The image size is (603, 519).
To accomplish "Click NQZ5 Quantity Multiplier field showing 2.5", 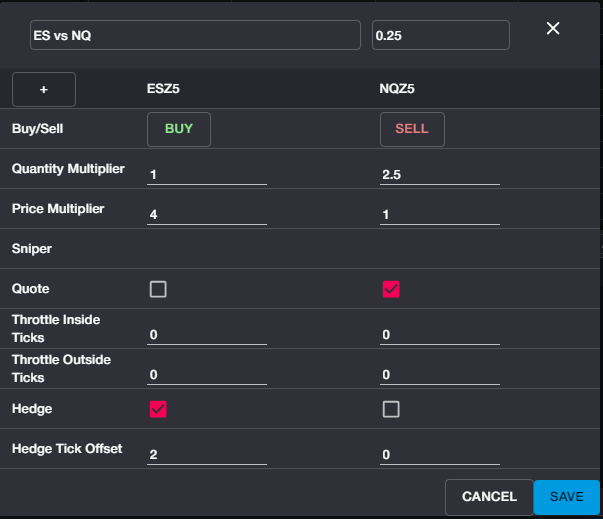I will pos(440,175).
